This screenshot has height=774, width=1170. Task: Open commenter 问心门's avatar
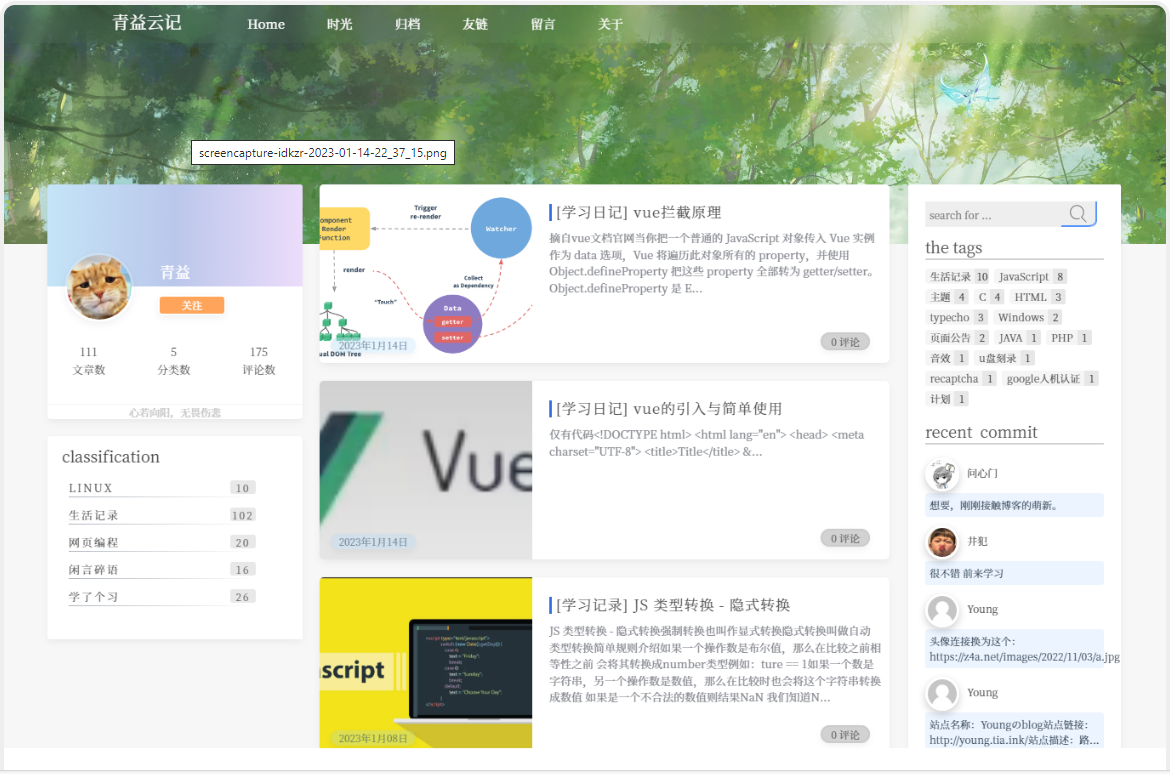[x=942, y=474]
